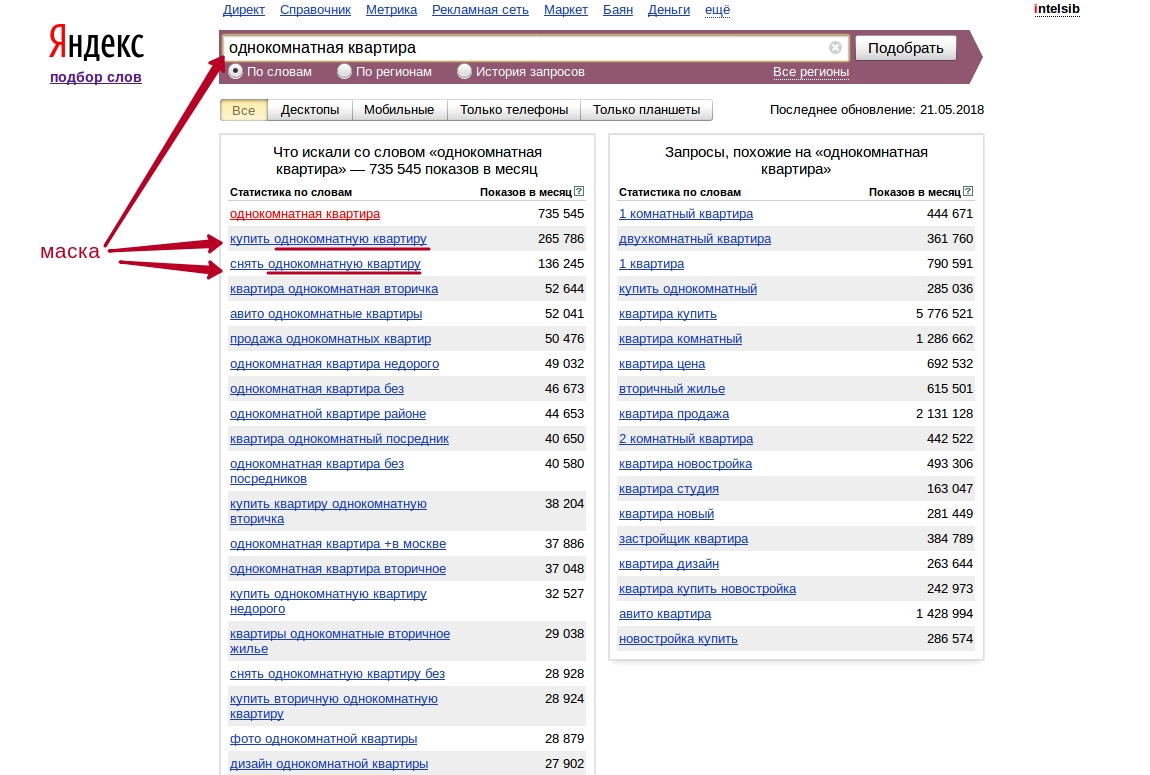The height and width of the screenshot is (775, 1150).
Task: Open the «купить однокомнатную квартиру» query link
Action: click(328, 239)
